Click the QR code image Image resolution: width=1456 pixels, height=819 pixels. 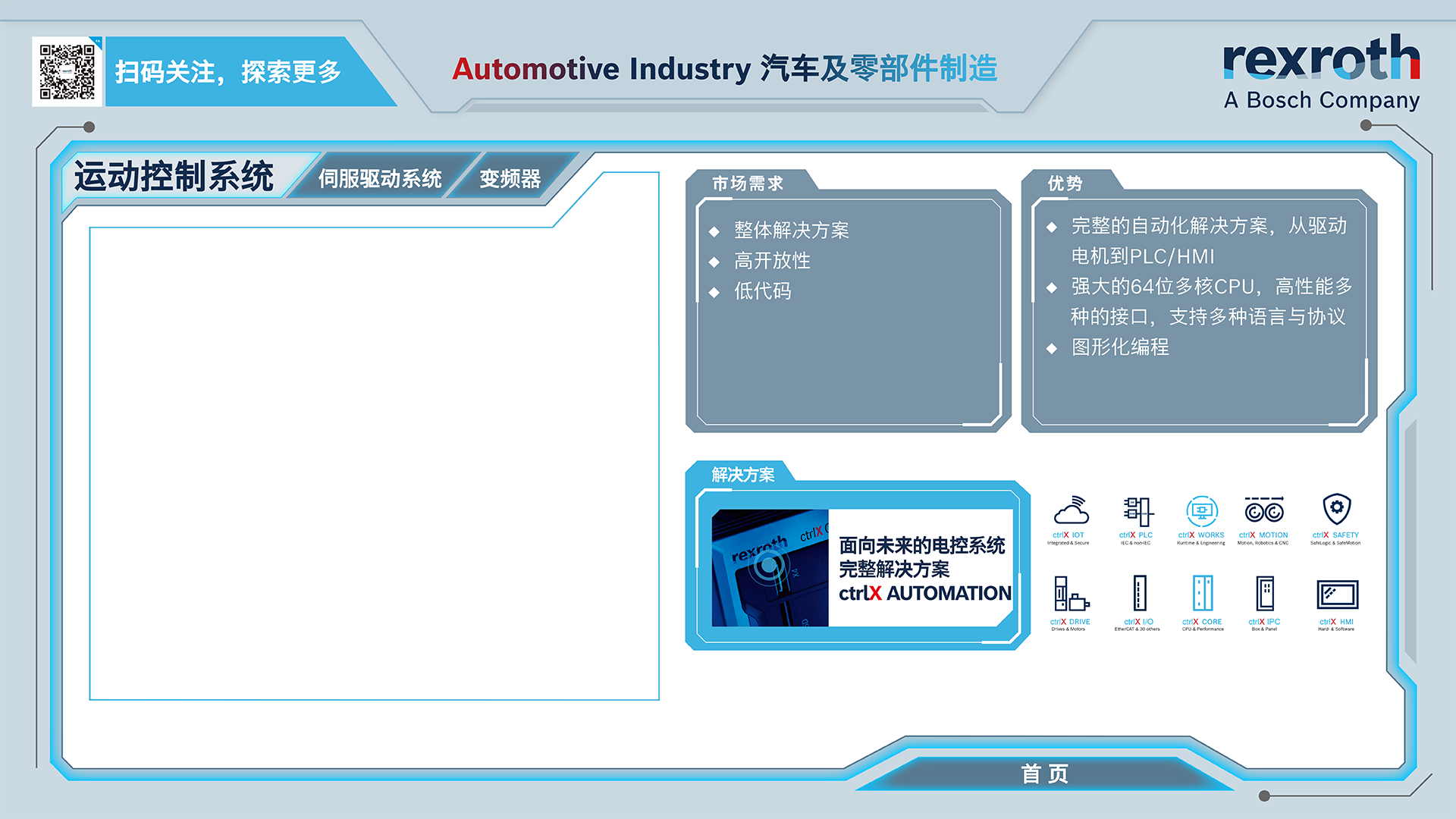pos(67,71)
